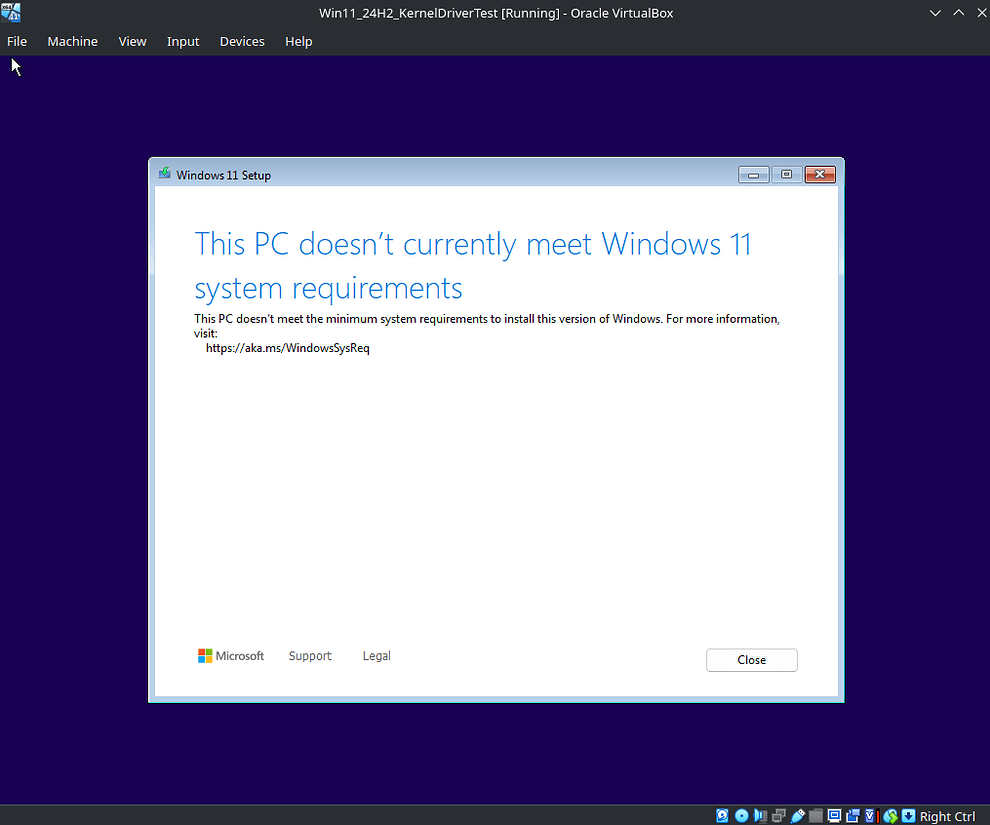Click the Support link in the Setup footer

(x=310, y=655)
